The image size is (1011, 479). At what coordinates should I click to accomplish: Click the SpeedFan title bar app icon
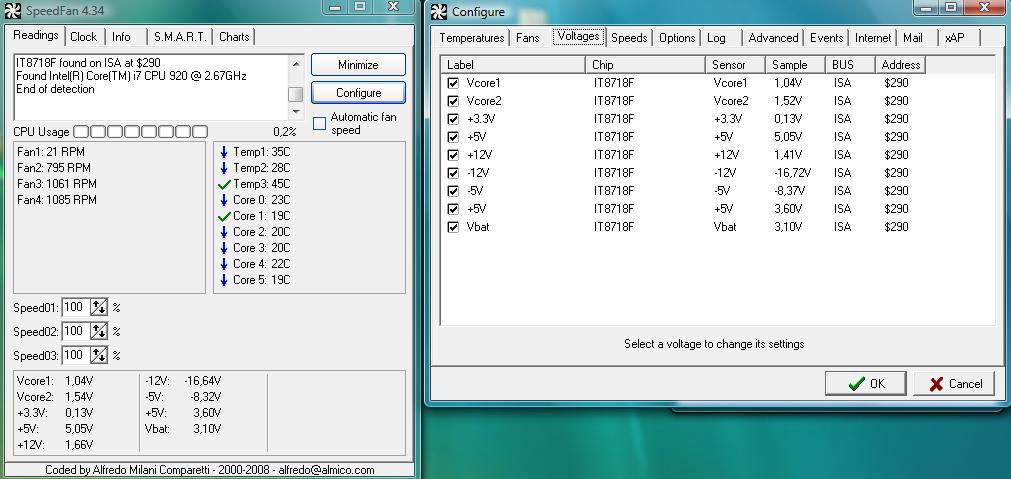(14, 11)
